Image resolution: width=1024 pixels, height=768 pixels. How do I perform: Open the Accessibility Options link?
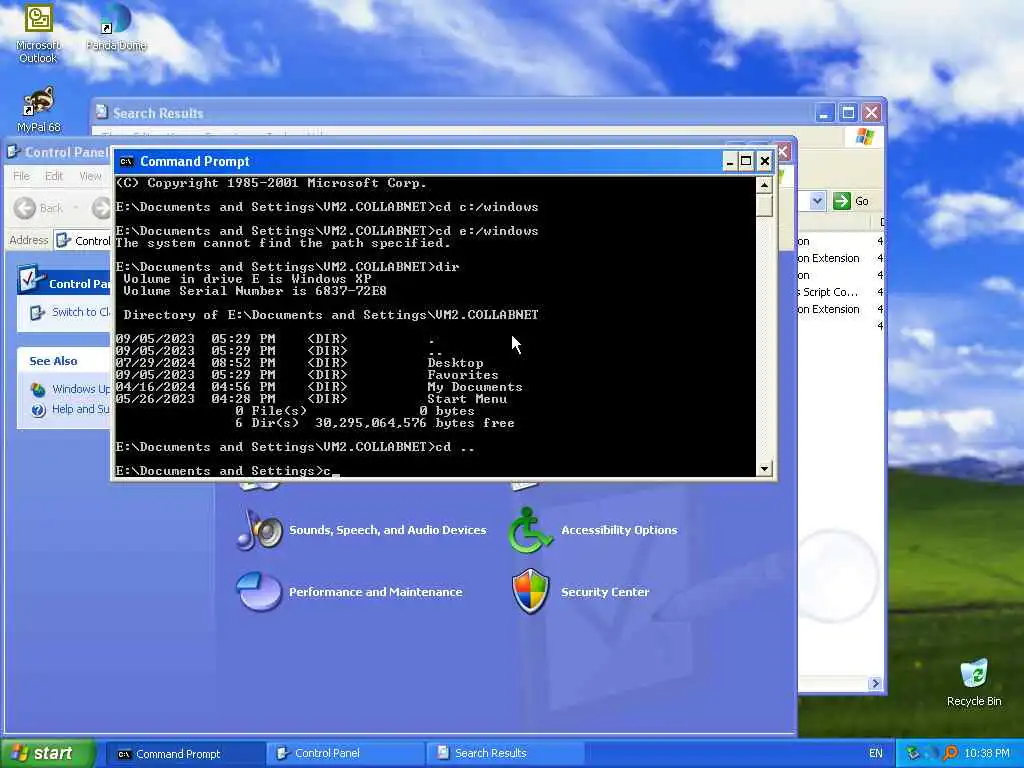[619, 530]
